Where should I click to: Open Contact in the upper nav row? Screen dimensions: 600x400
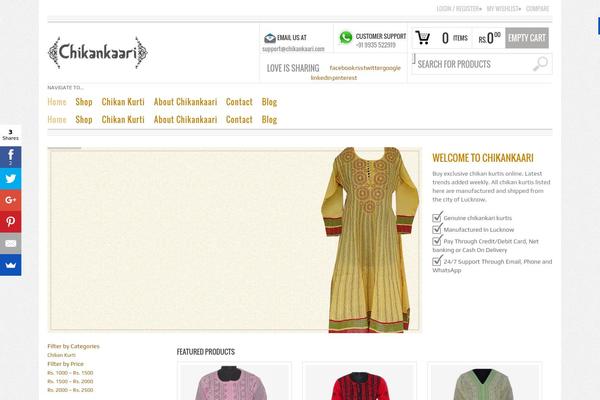click(x=239, y=102)
